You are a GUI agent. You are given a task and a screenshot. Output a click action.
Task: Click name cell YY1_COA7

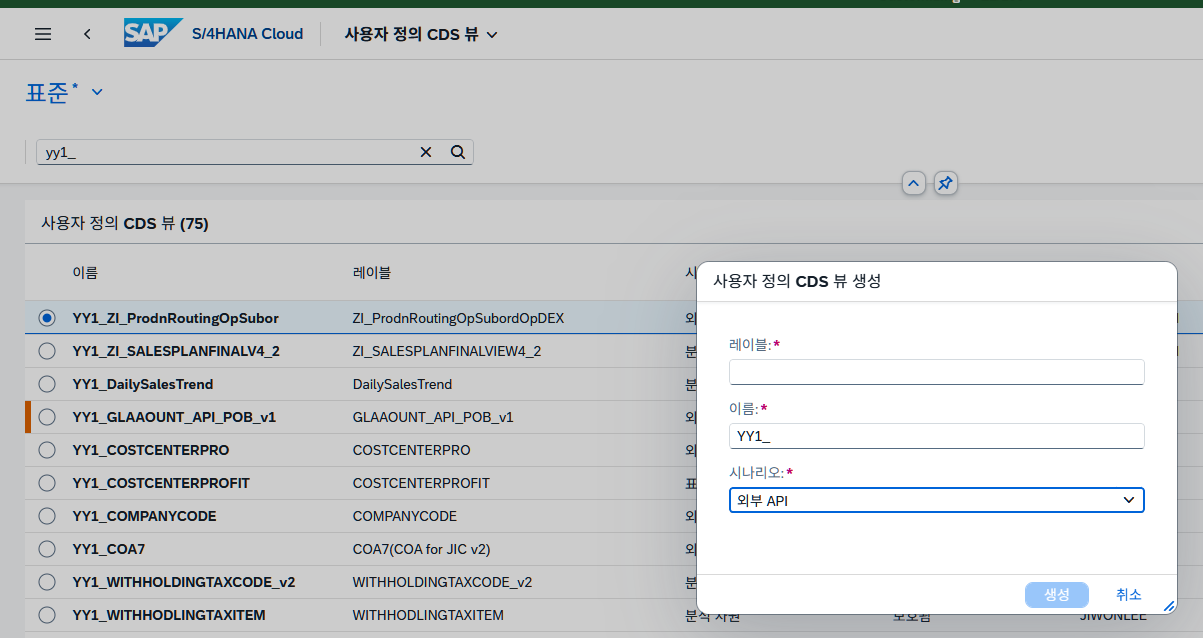[x=109, y=549]
